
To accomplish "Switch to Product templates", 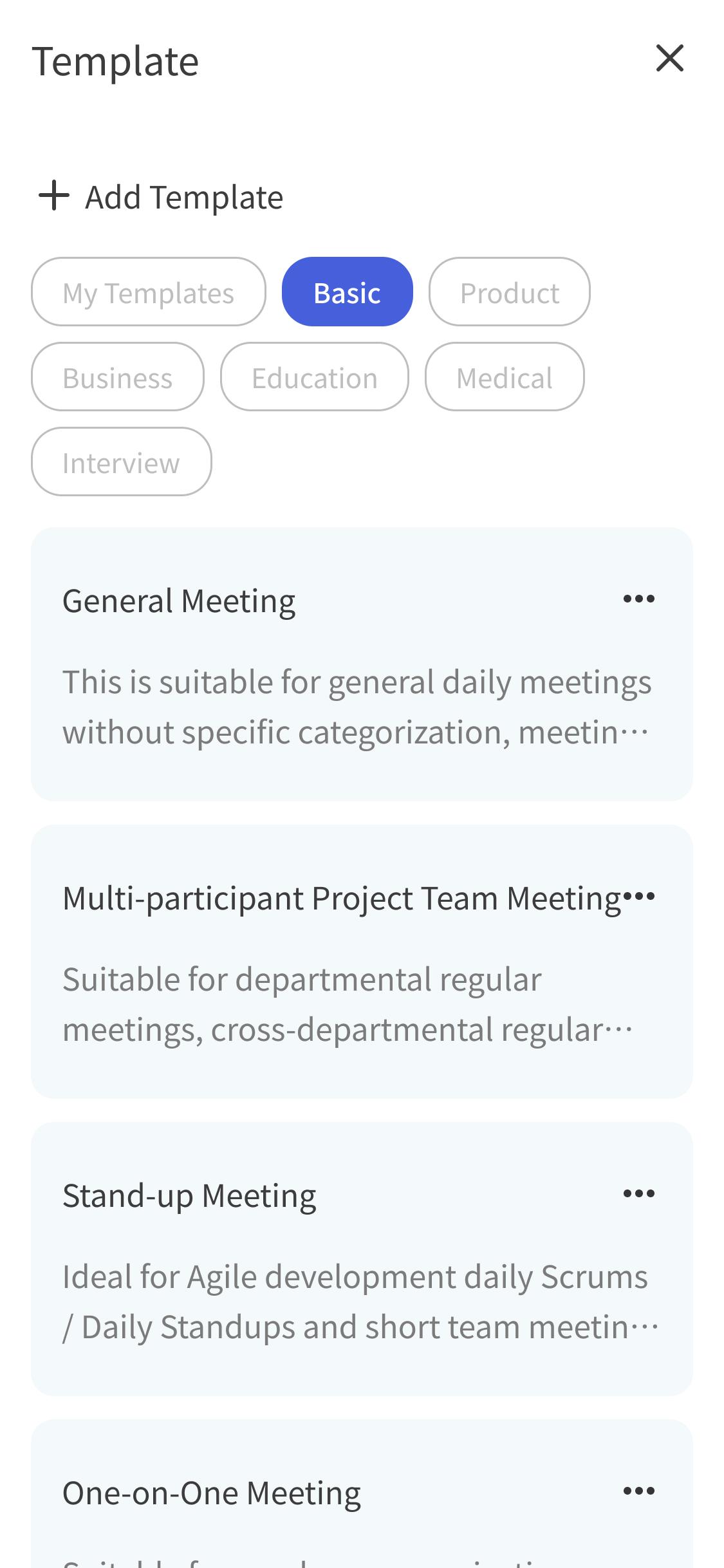I will click(509, 292).
